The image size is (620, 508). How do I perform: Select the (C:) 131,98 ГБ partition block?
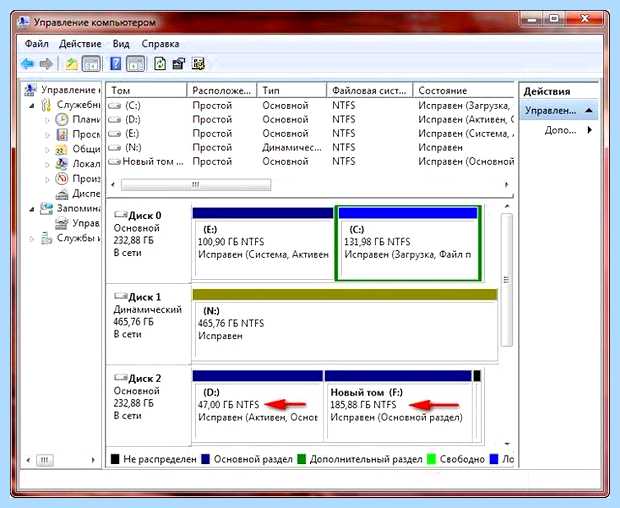tap(408, 244)
